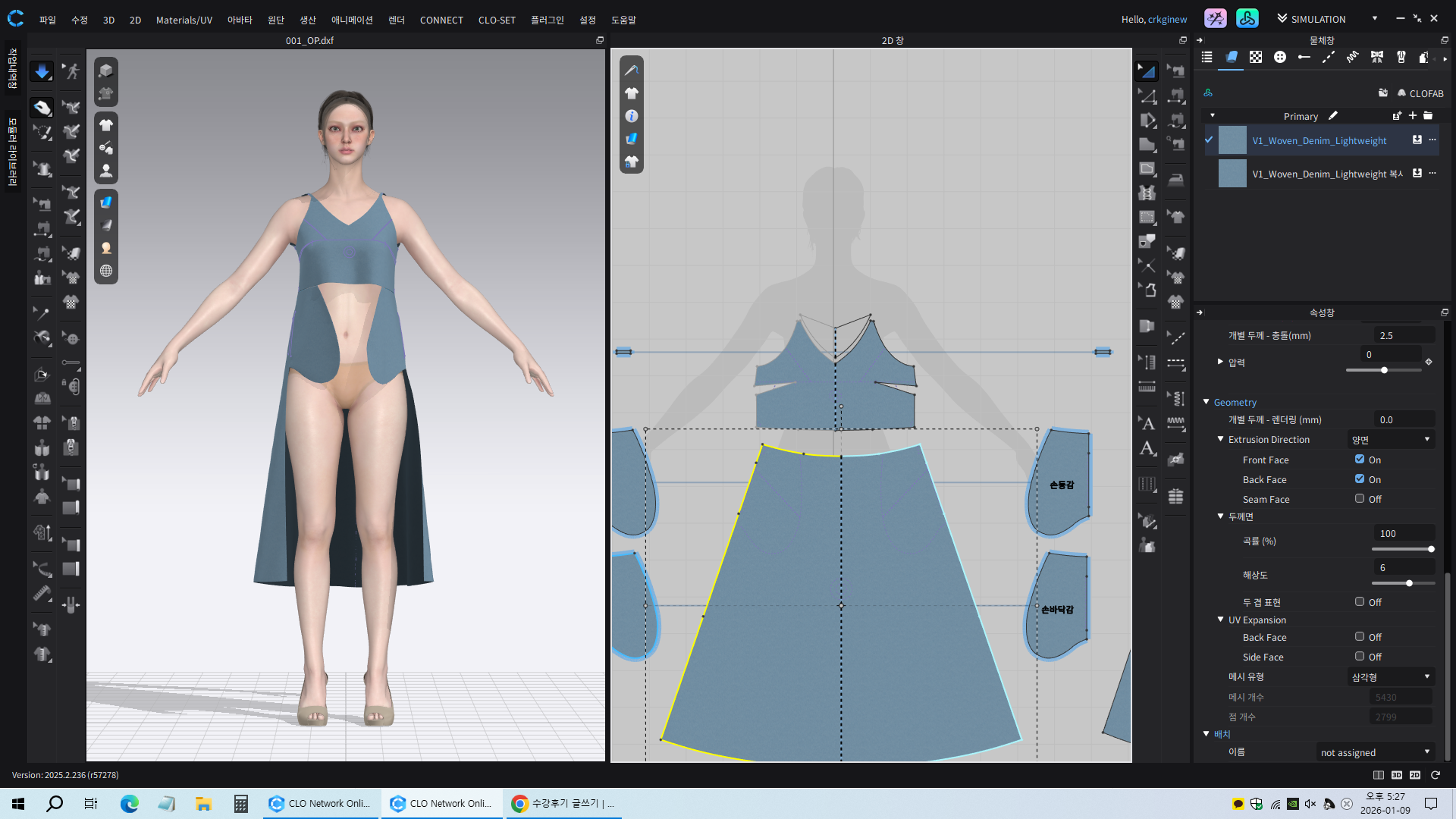The height and width of the screenshot is (819, 1456).
Task: Click the garment T-shirt display icon in 3D toolbar
Action: tap(106, 125)
